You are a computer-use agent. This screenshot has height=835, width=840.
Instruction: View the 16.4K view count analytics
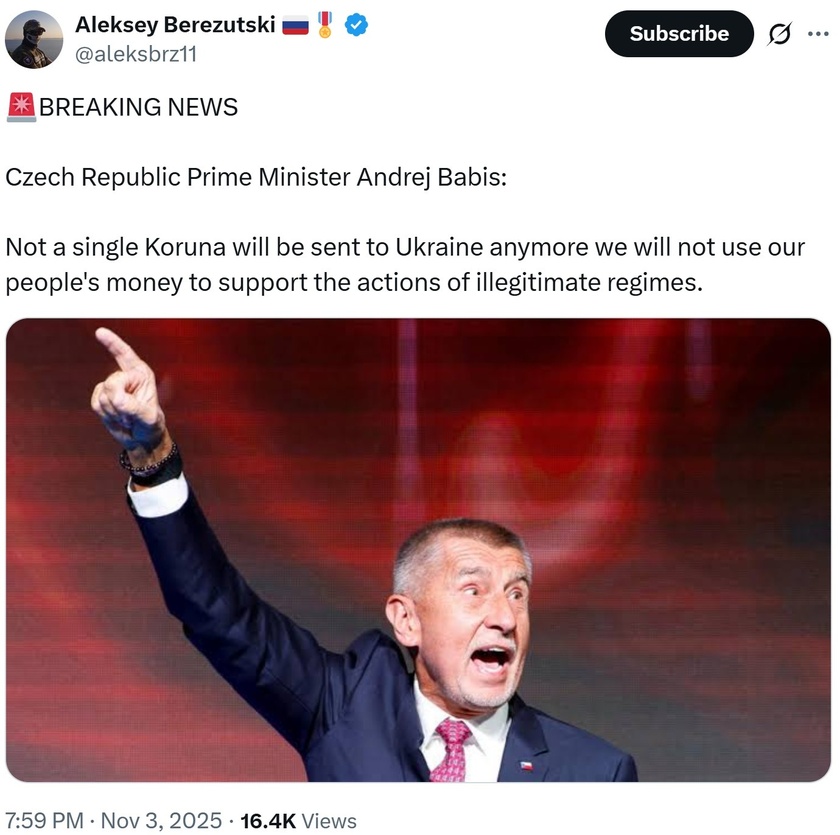click(268, 821)
